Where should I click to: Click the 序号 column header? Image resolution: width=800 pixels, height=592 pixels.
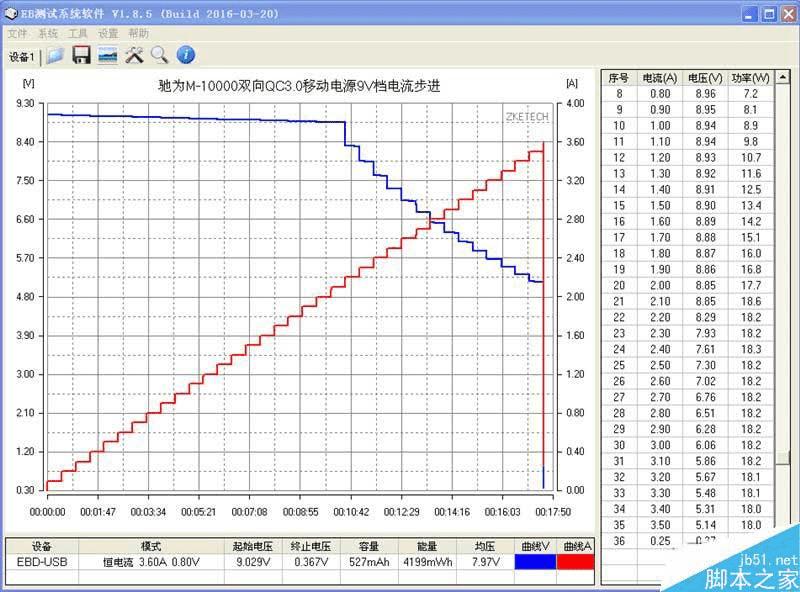tap(618, 78)
